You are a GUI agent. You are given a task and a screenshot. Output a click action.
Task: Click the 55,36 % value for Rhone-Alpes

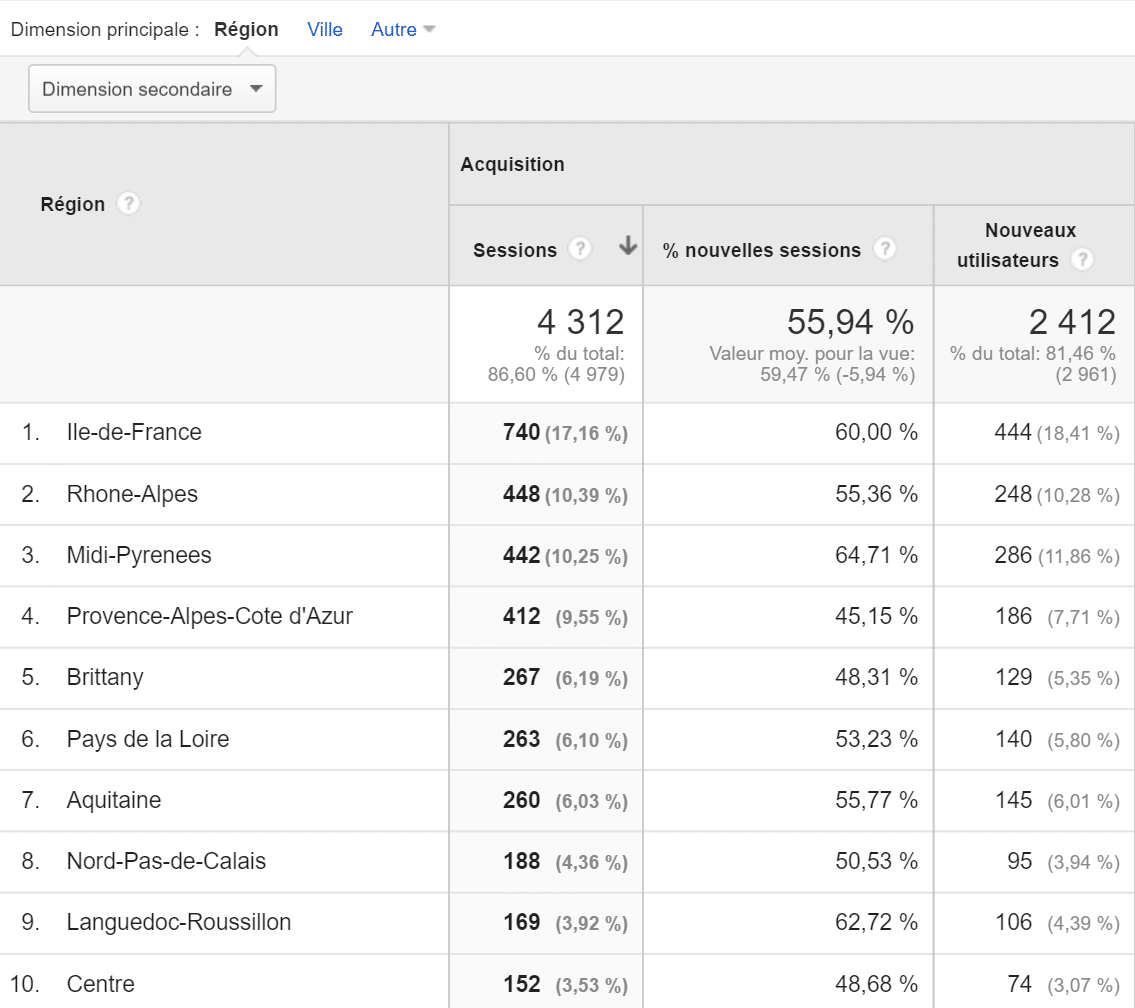(x=877, y=494)
